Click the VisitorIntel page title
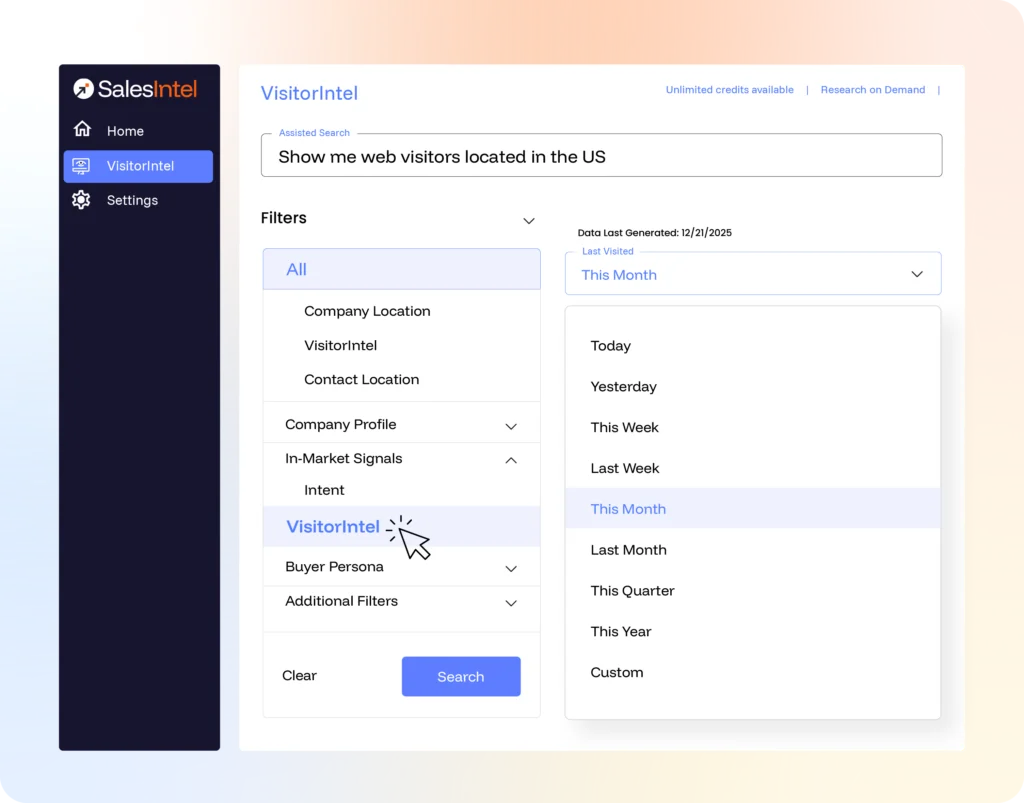Image resolution: width=1024 pixels, height=803 pixels. (309, 93)
